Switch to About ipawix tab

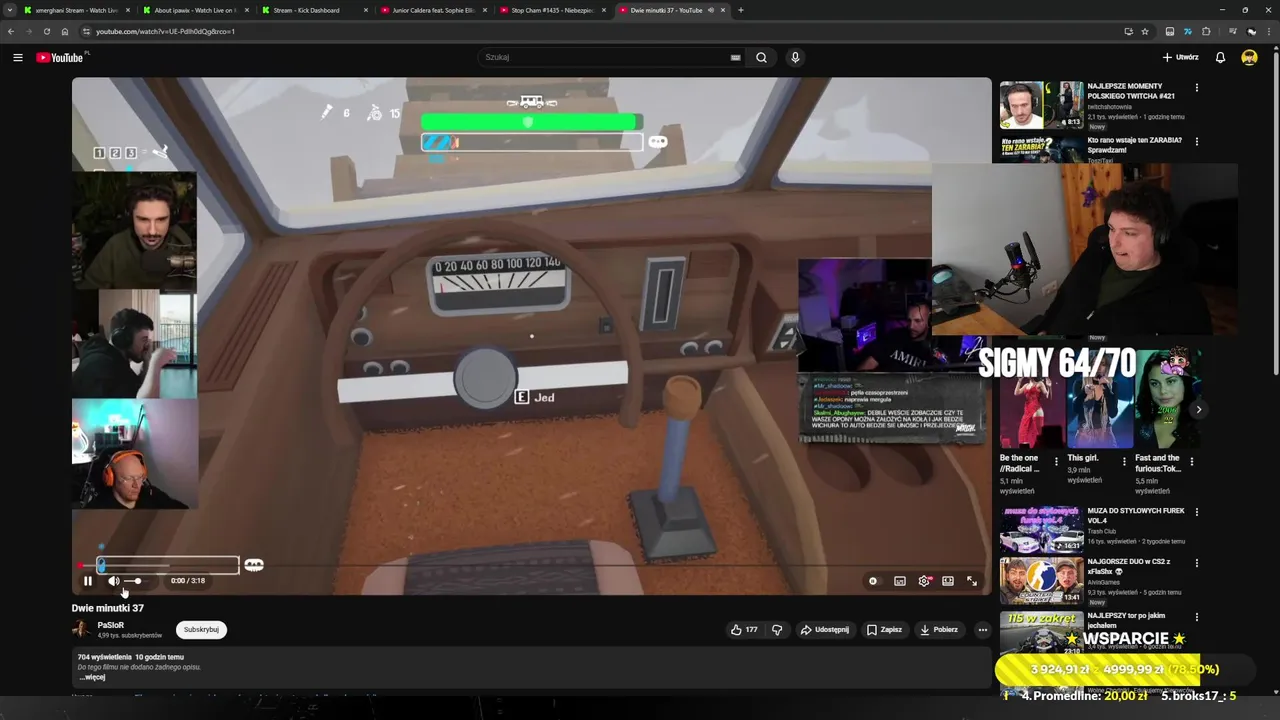pos(193,10)
